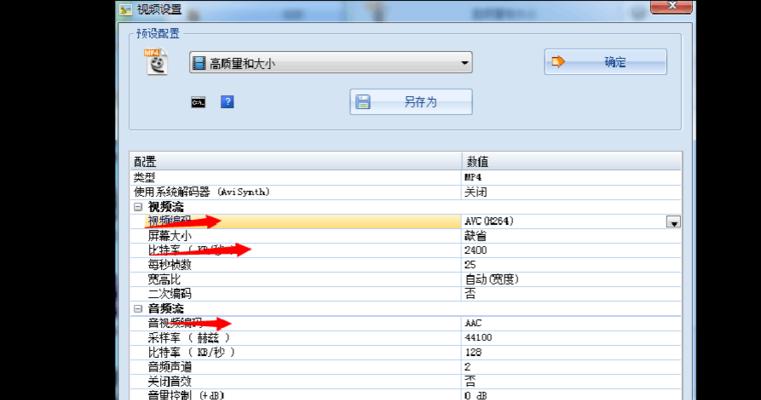Collapse the 音频流 tree section
The image size is (761, 400).
(138, 309)
